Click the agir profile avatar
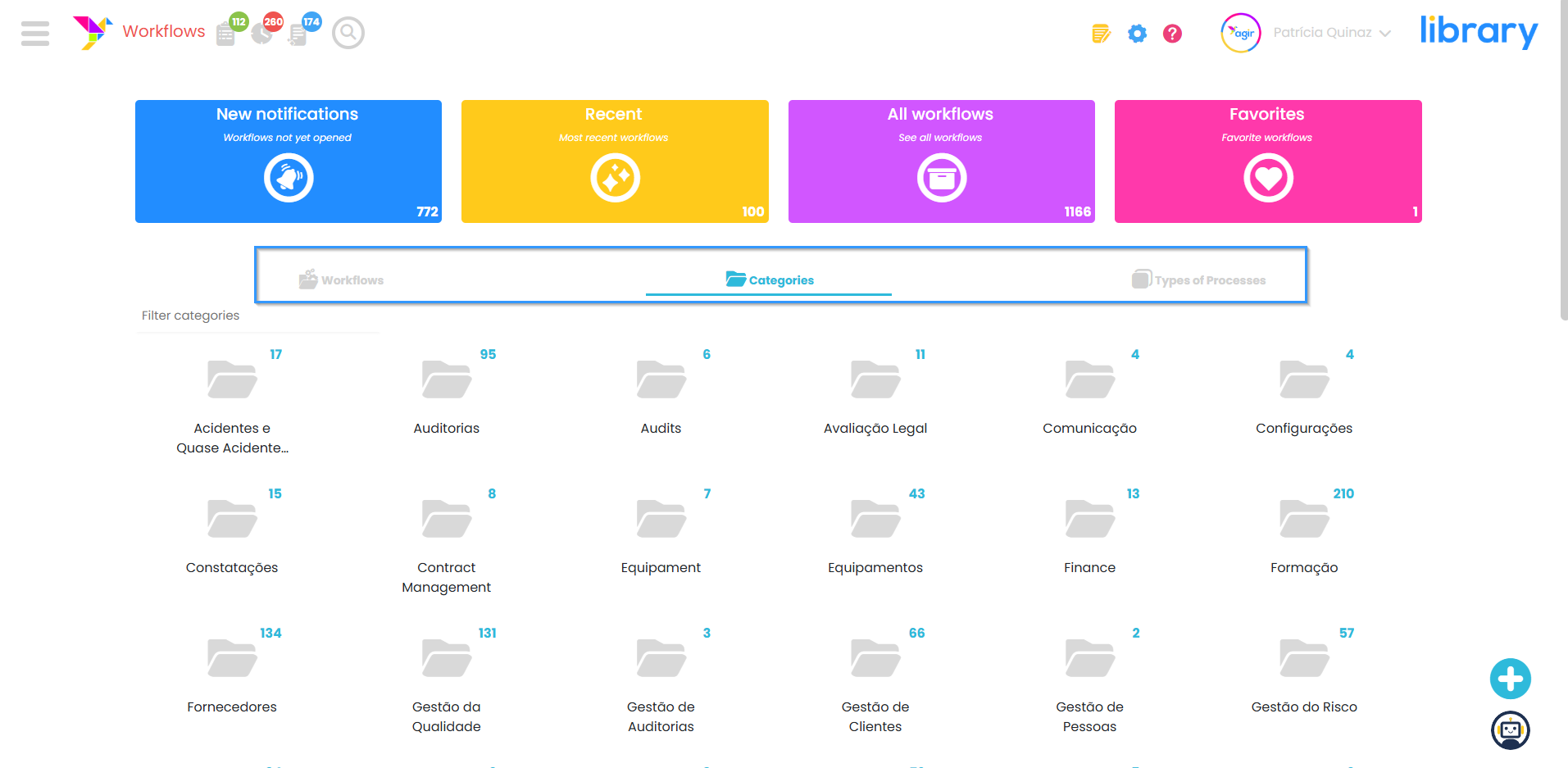The image size is (1568, 768). 1241,33
